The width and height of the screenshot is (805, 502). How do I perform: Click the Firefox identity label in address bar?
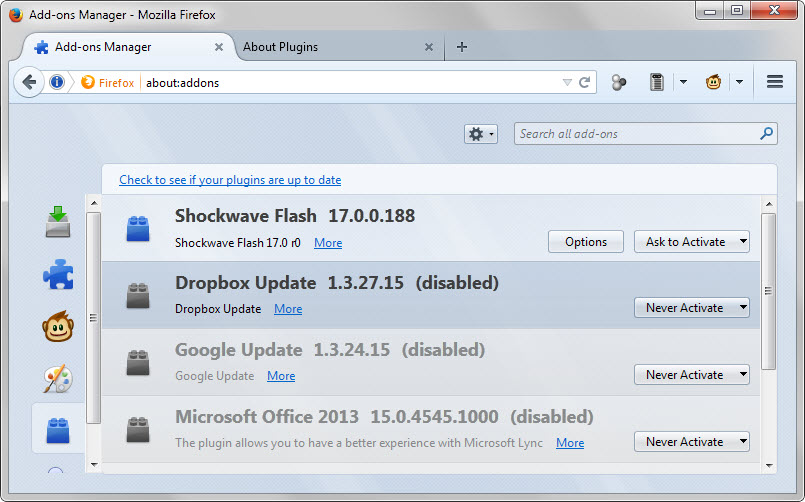pos(108,83)
